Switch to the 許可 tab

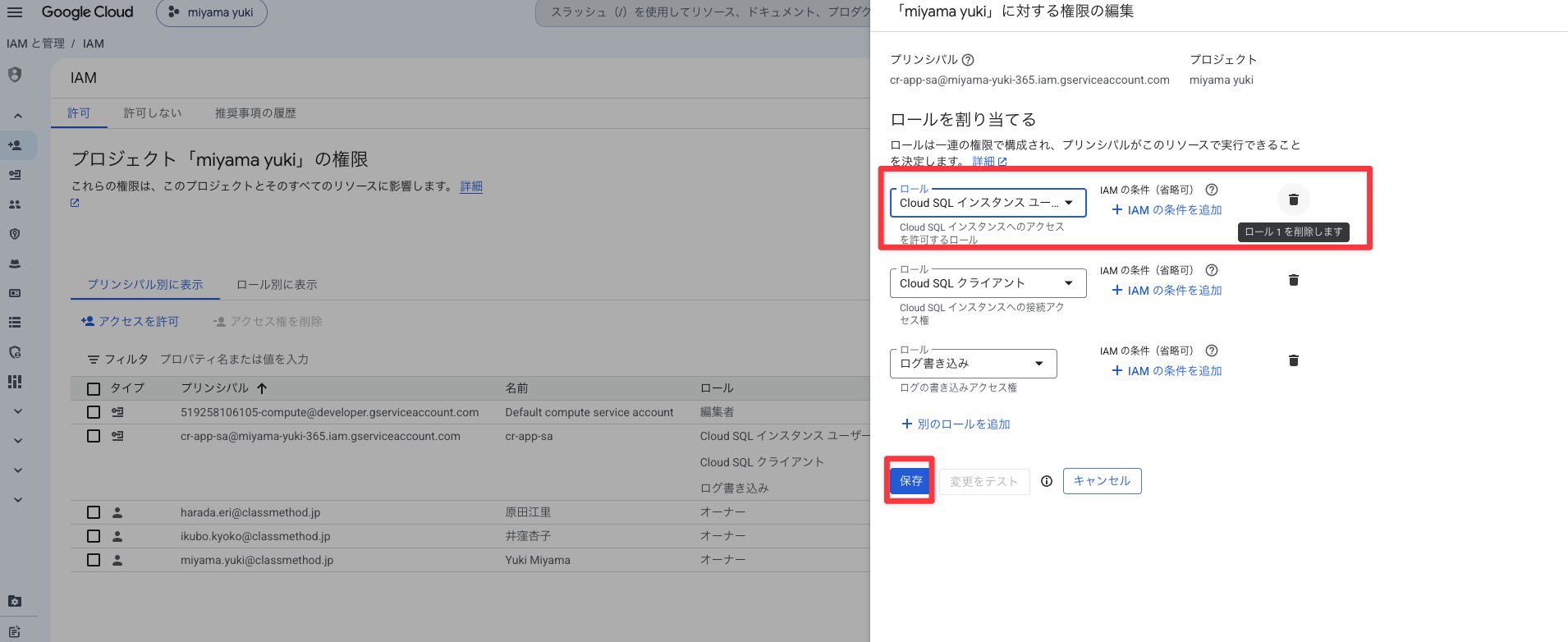(79, 113)
